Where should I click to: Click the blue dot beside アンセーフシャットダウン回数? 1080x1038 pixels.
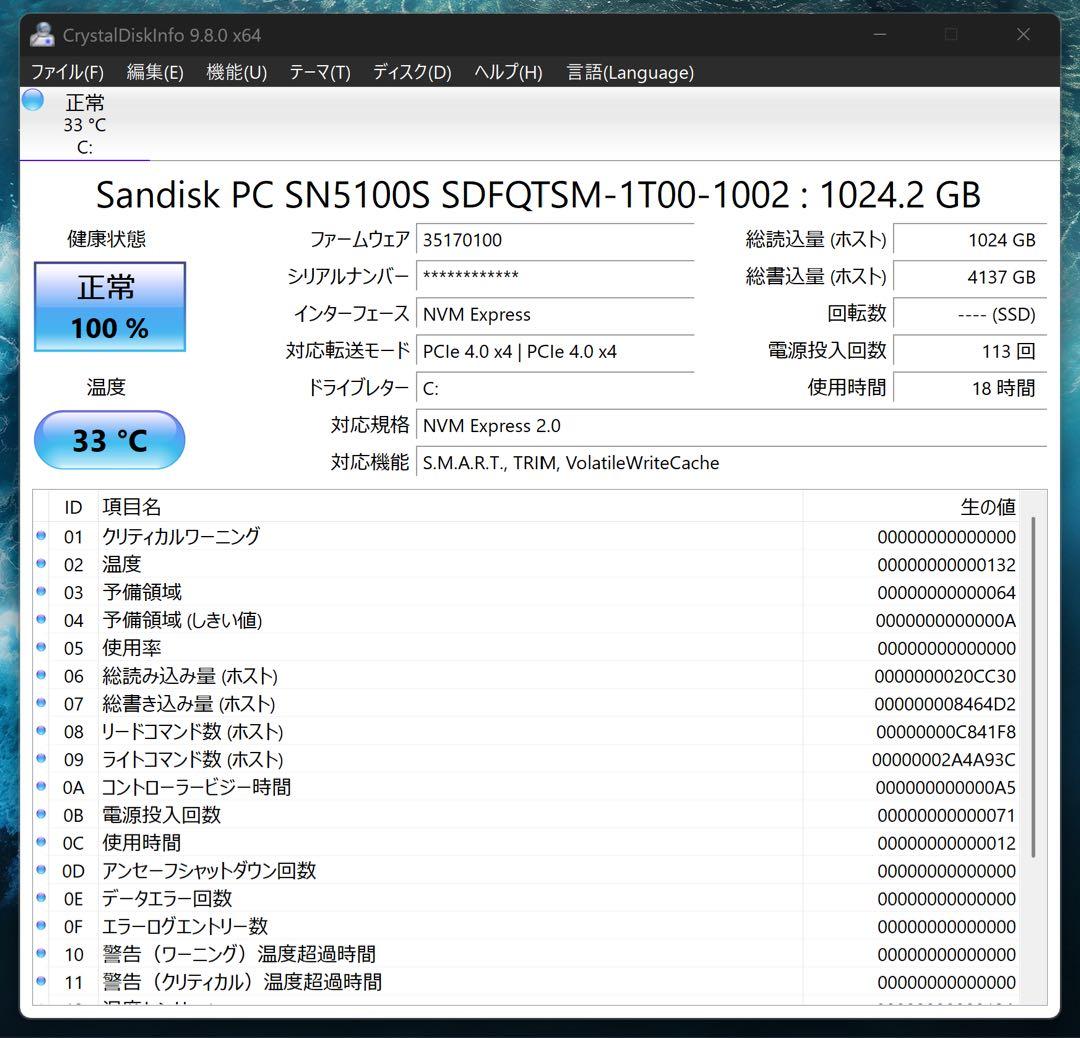pos(40,870)
